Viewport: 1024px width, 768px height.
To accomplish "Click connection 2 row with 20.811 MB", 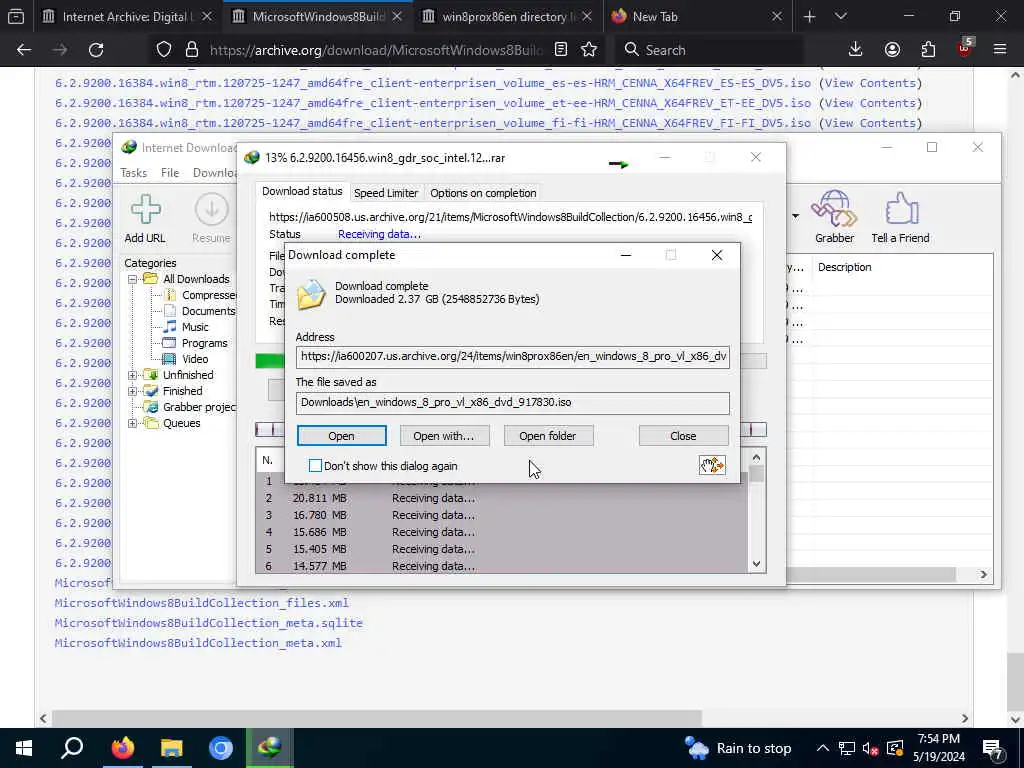I will click(502, 498).
